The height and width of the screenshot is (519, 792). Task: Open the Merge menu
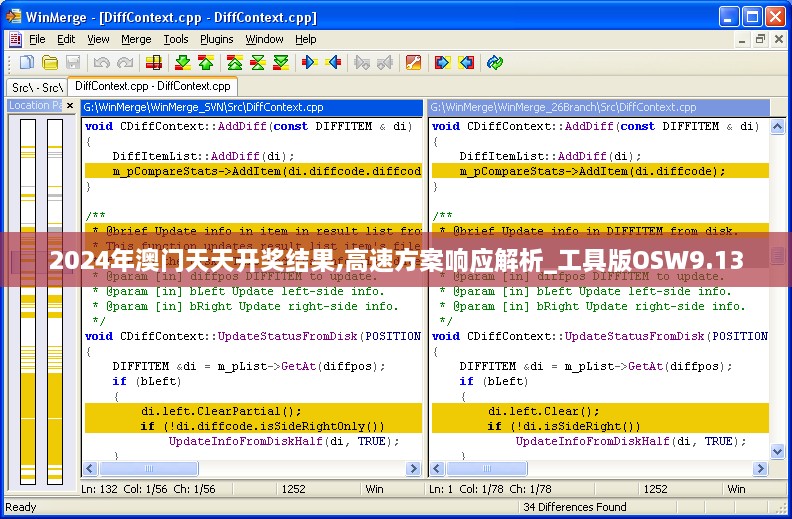click(136, 39)
